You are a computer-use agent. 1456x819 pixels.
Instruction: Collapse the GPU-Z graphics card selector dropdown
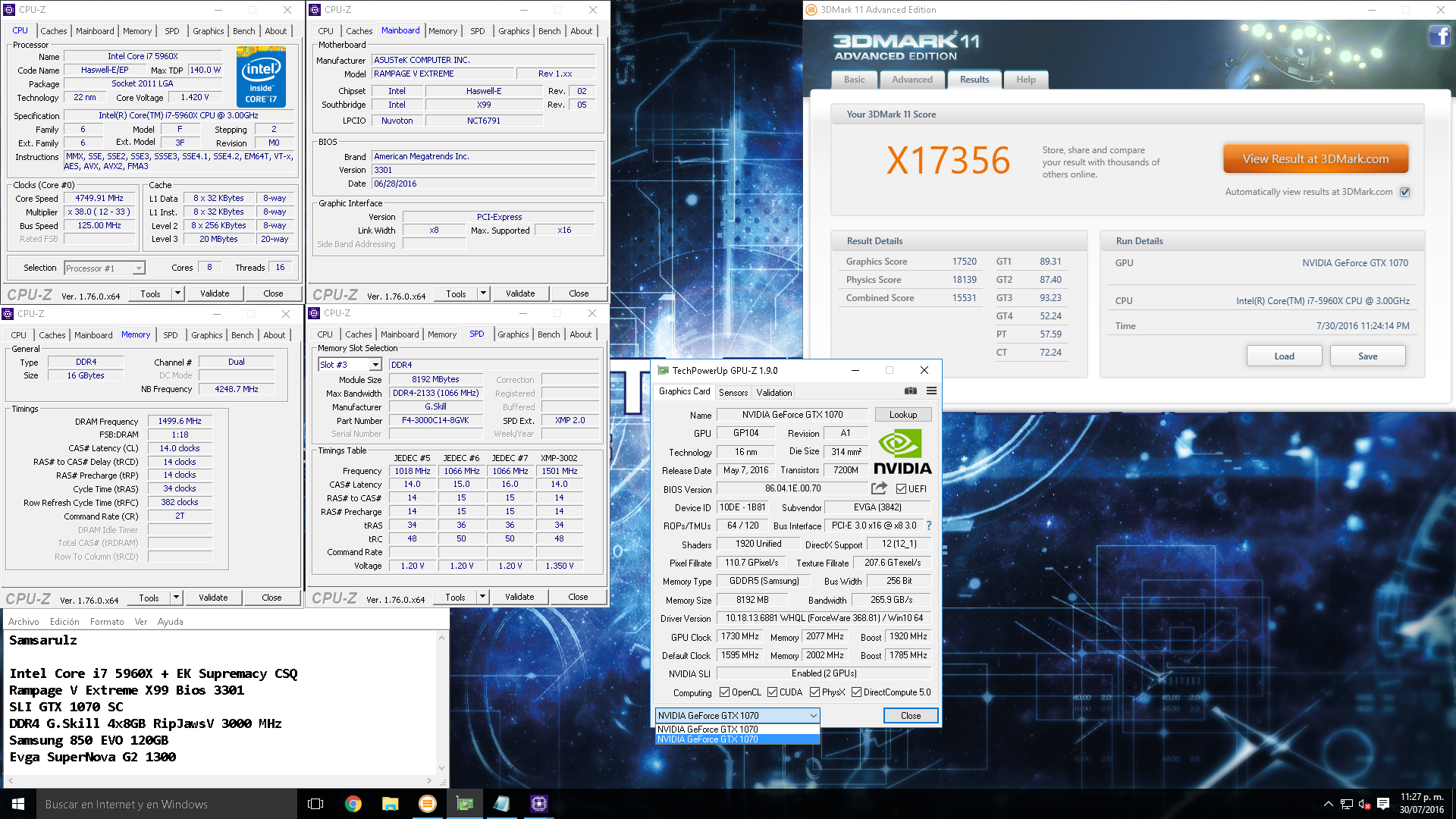[x=813, y=716]
